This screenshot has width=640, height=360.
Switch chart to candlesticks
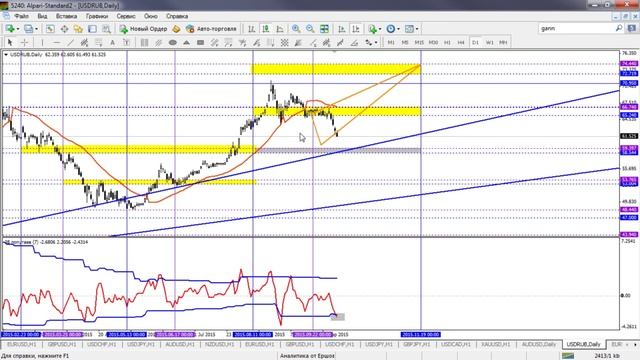click(266, 29)
